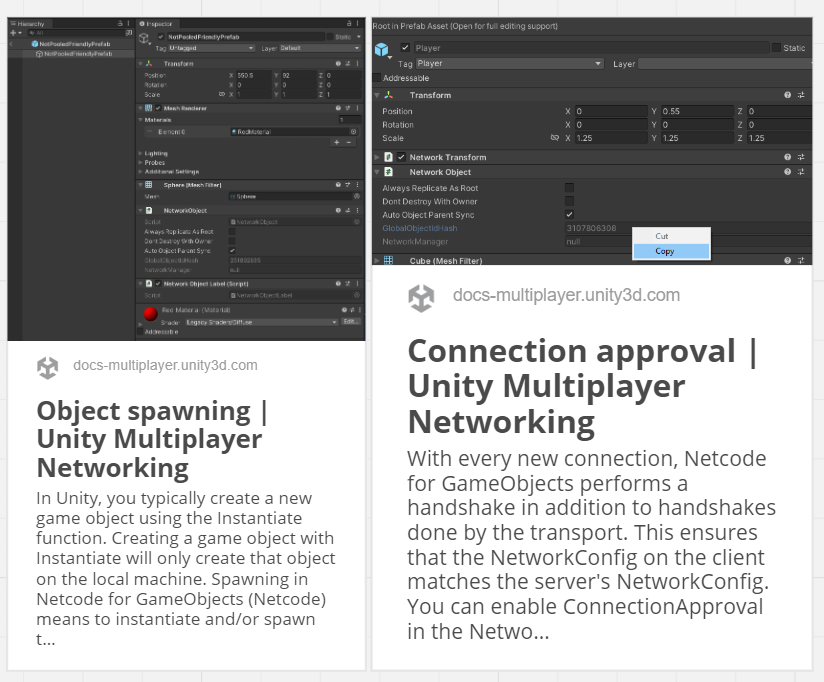This screenshot has width=824, height=682.
Task: Toggle Auto Object Parent Sync under Player's Network Object
Action: coord(569,215)
